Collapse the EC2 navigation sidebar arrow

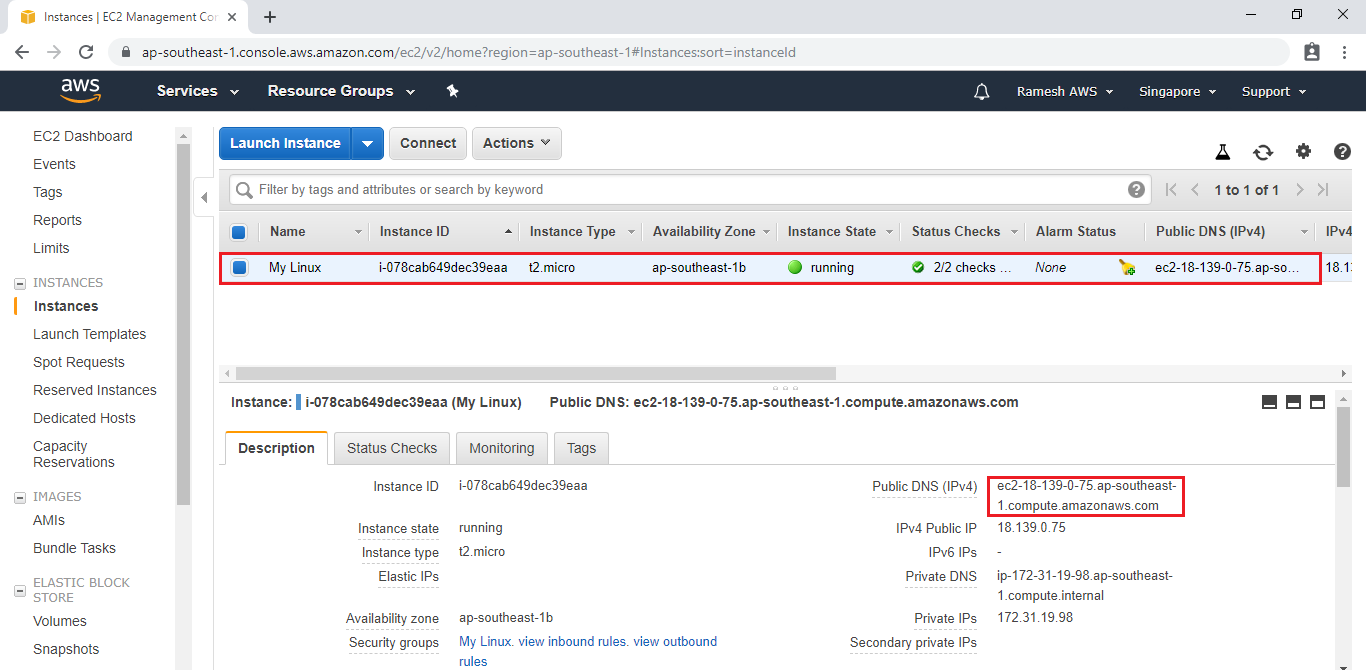coord(204,198)
